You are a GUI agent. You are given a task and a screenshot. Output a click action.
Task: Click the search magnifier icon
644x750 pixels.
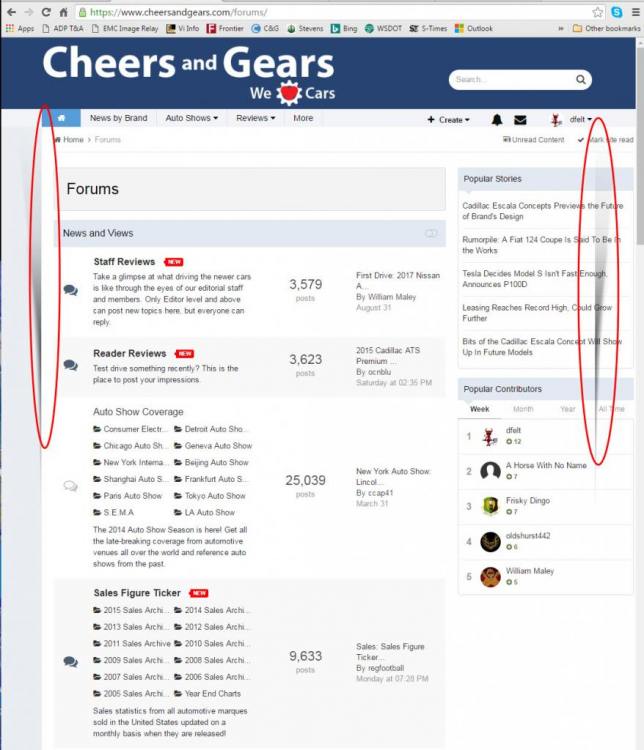point(580,79)
